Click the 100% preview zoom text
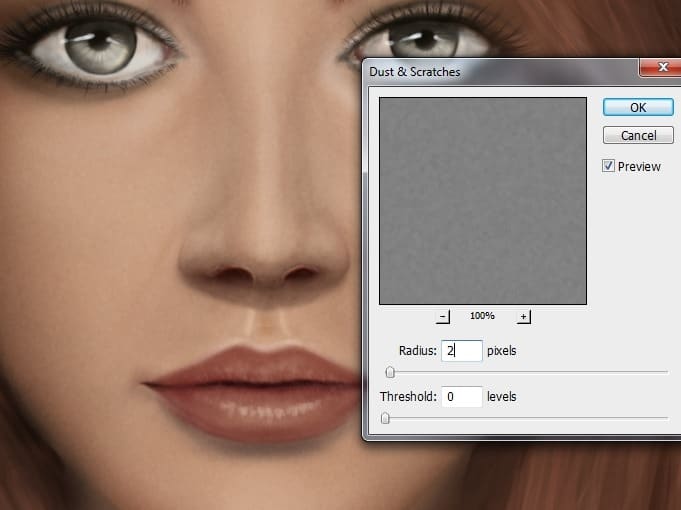Screen dimensions: 681x510 tap(482, 316)
